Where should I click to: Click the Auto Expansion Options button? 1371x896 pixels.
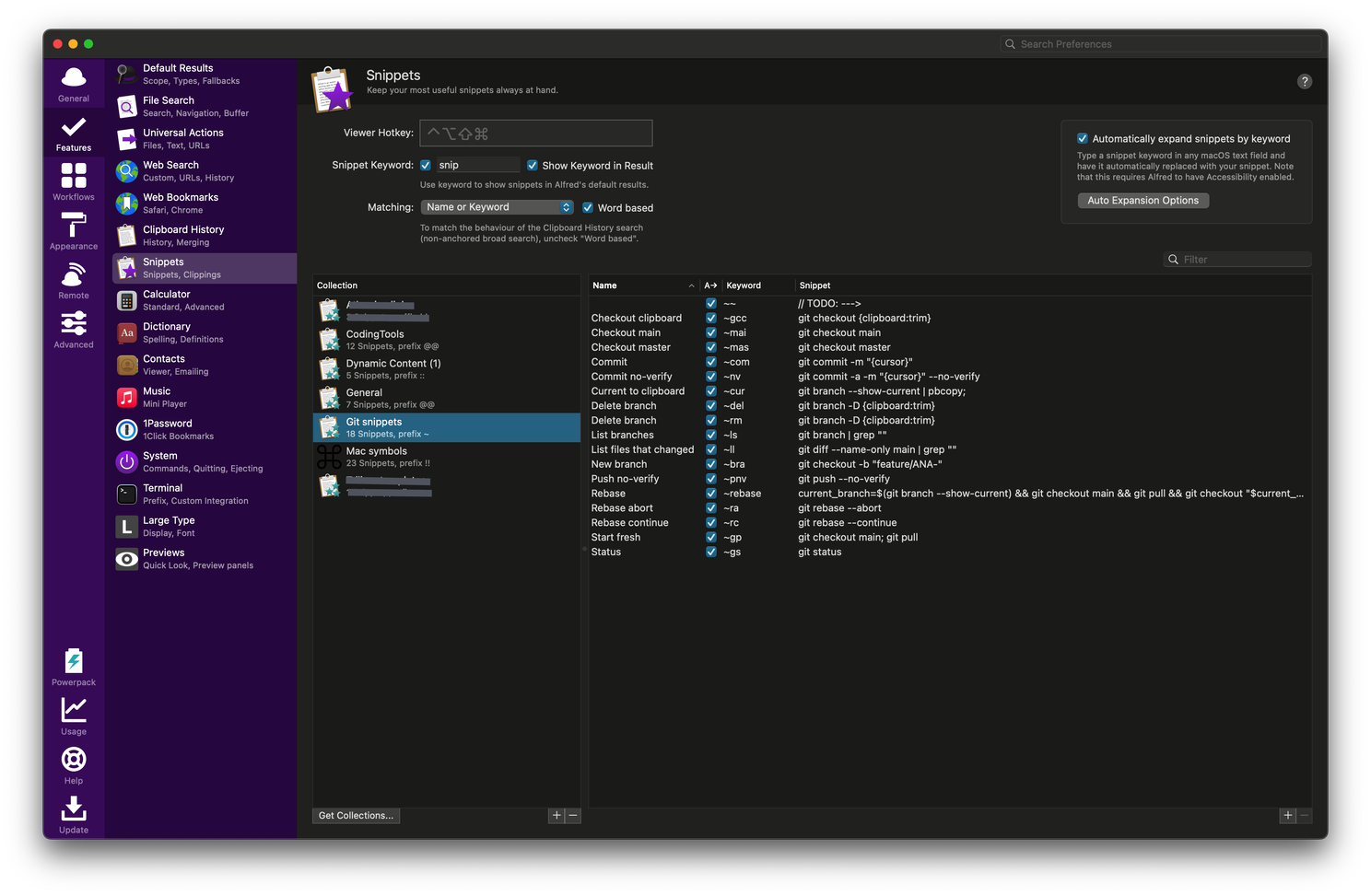click(x=1142, y=200)
